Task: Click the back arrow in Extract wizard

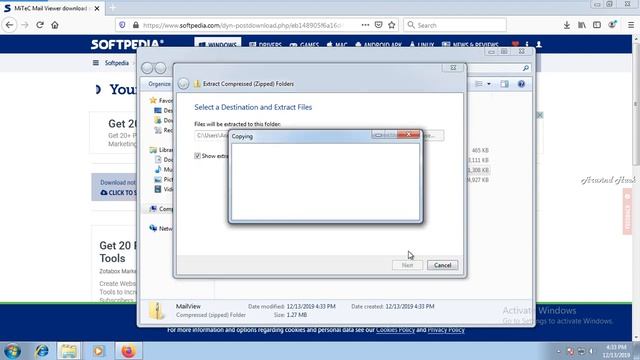Action: tap(183, 84)
